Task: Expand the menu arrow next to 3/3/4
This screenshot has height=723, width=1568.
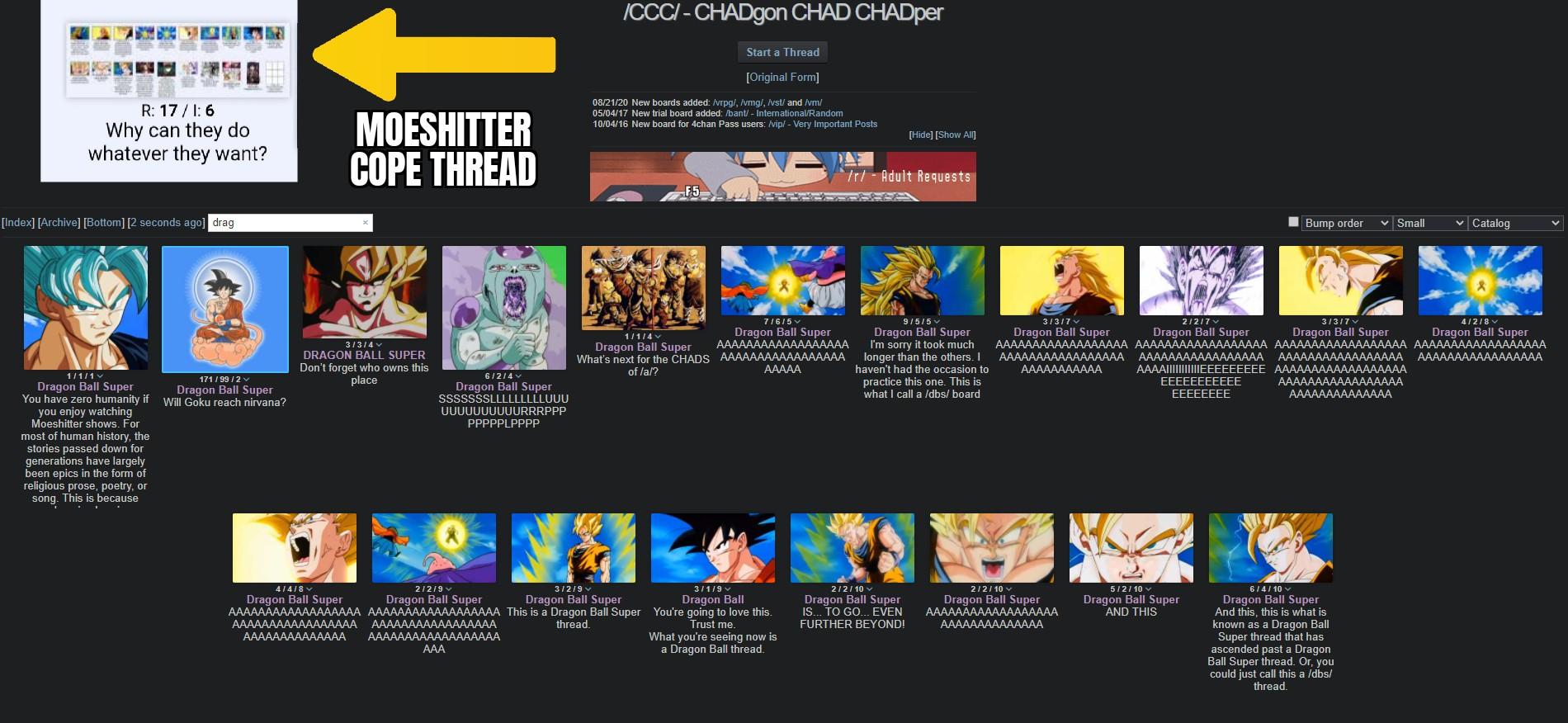Action: 380,345
